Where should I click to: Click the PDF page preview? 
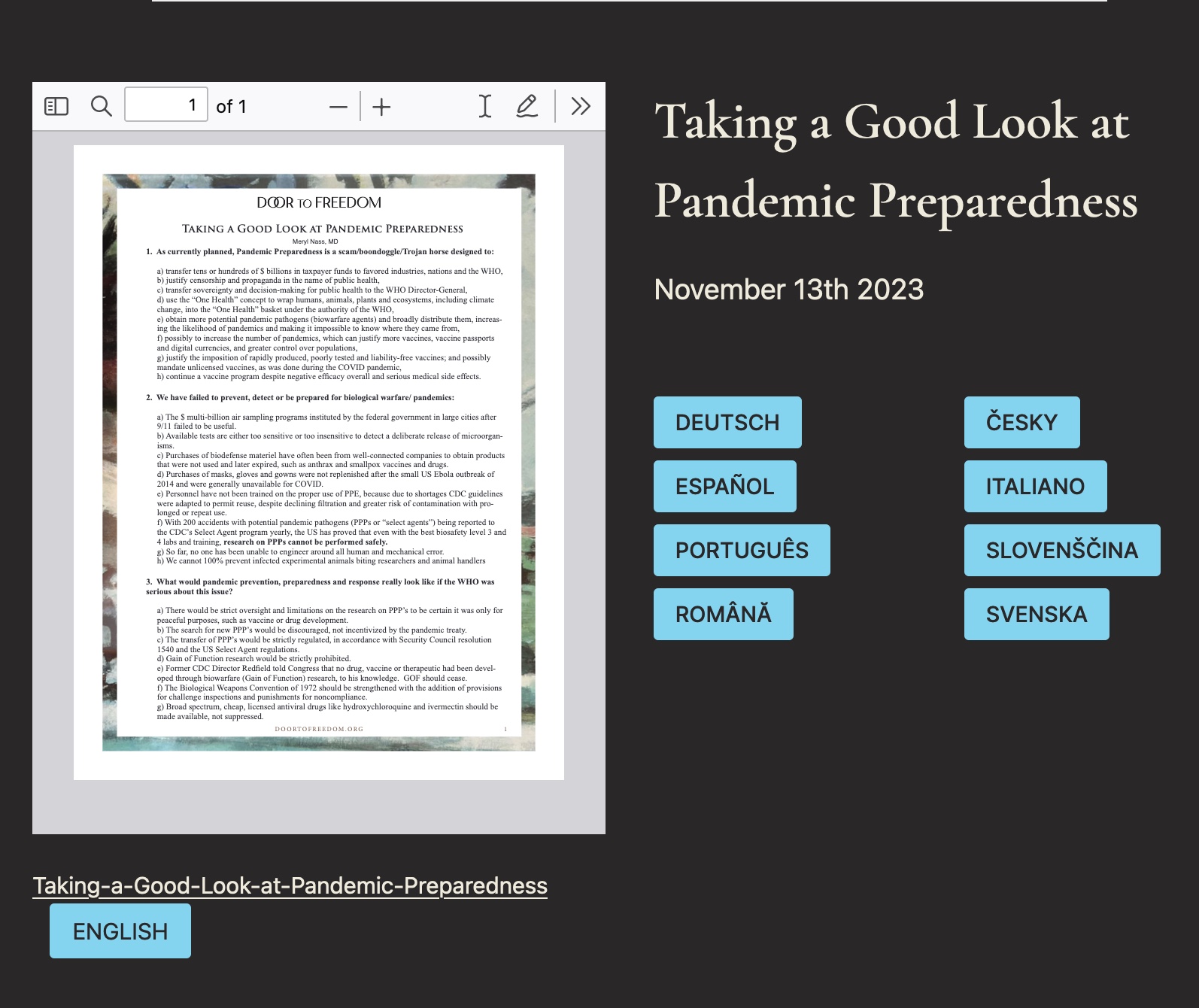pos(318,462)
